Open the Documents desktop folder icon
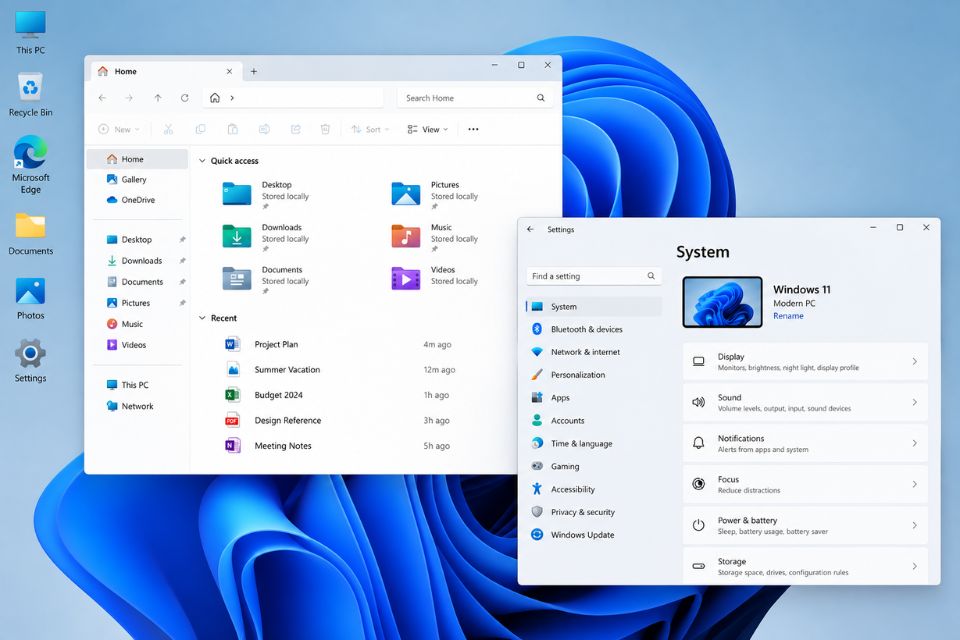Viewport: 960px width, 640px height. click(x=30, y=233)
